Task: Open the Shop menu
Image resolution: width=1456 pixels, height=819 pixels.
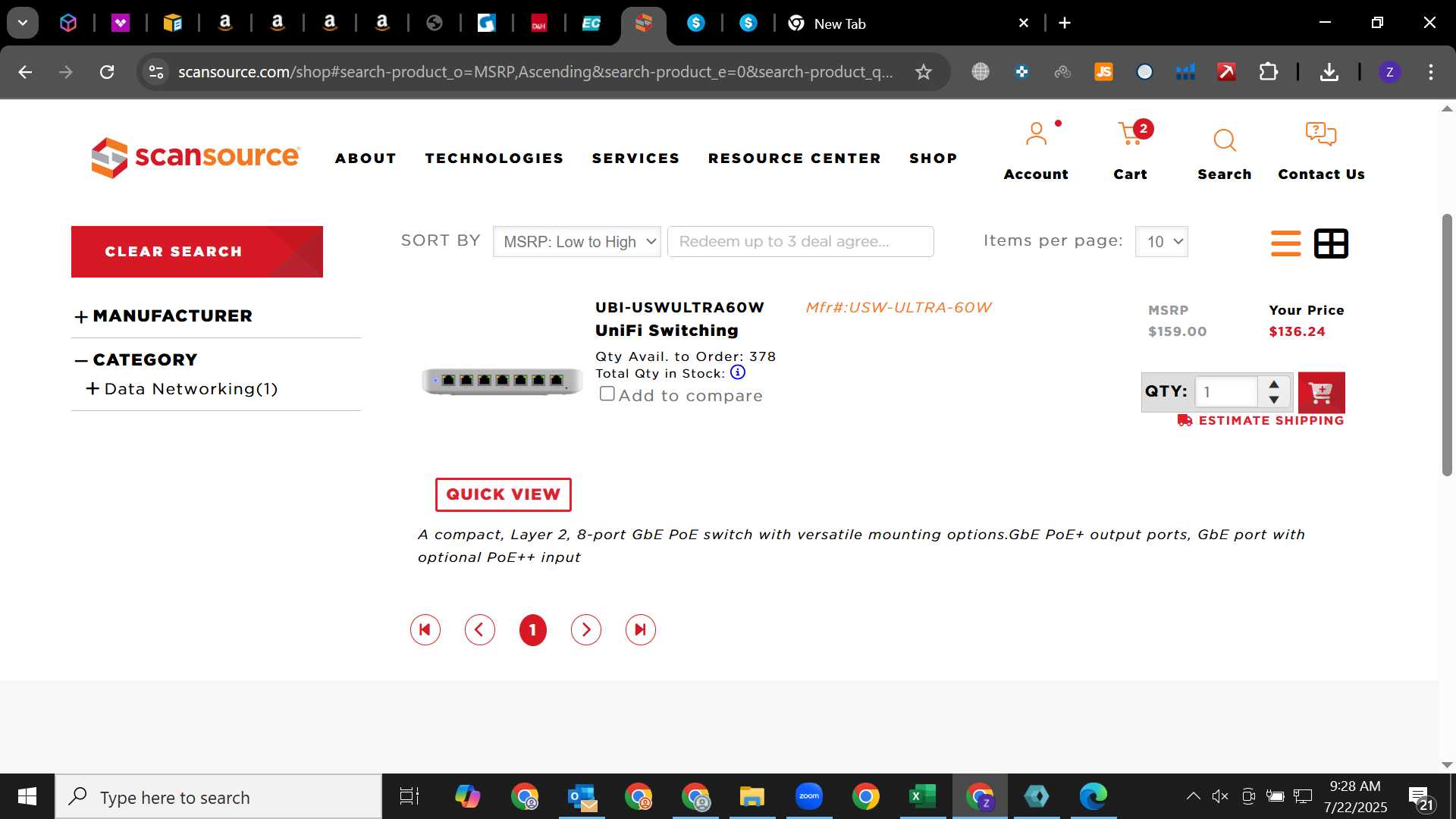Action: tap(934, 158)
